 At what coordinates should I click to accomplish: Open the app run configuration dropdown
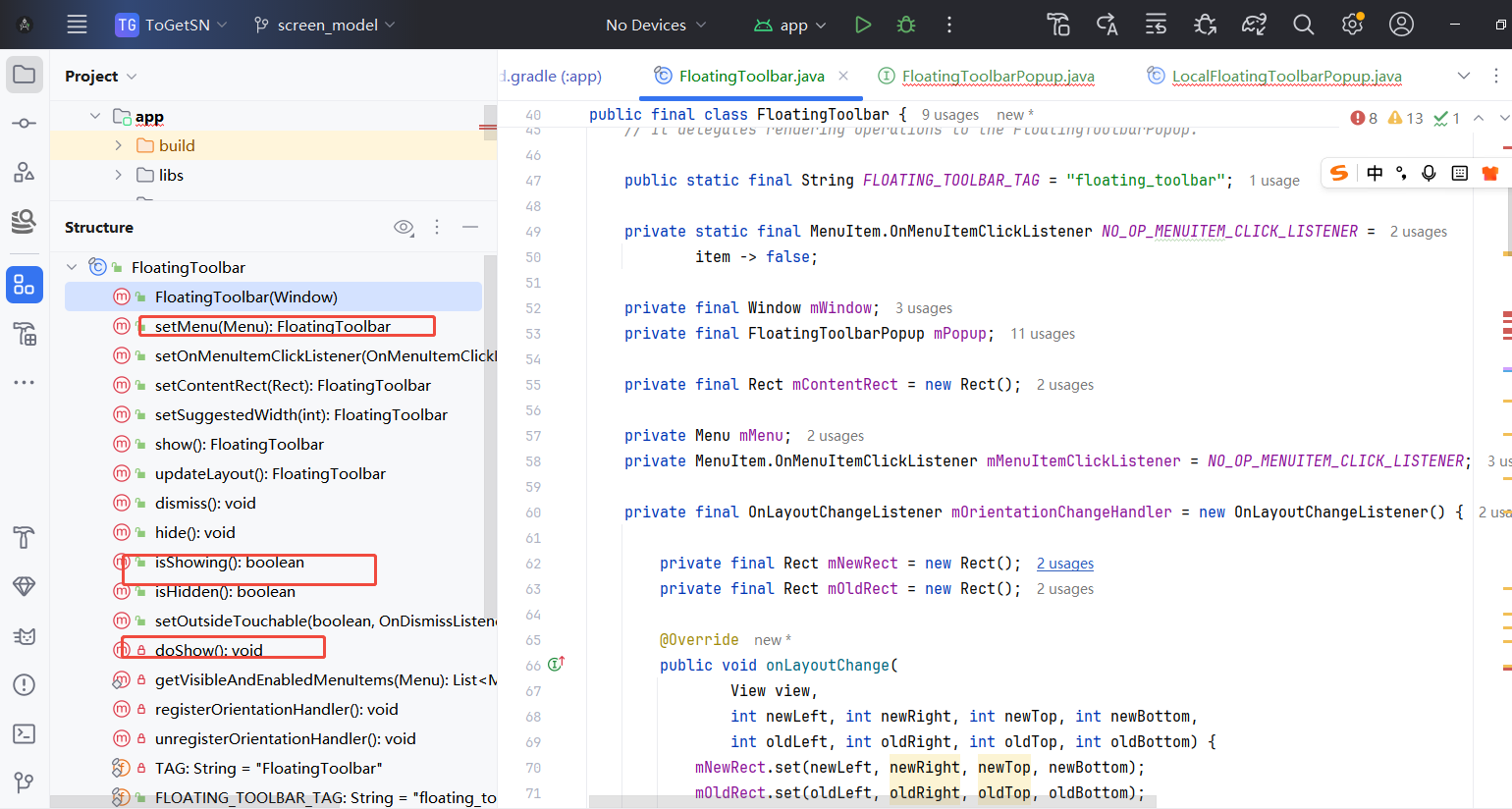click(790, 25)
